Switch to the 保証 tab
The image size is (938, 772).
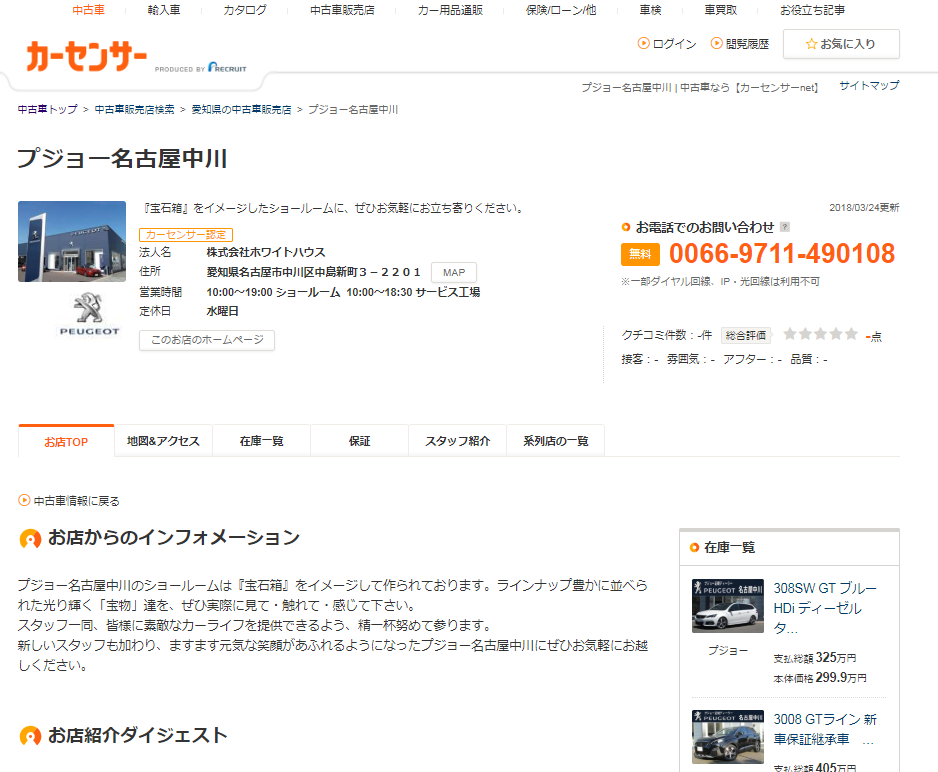tap(360, 441)
